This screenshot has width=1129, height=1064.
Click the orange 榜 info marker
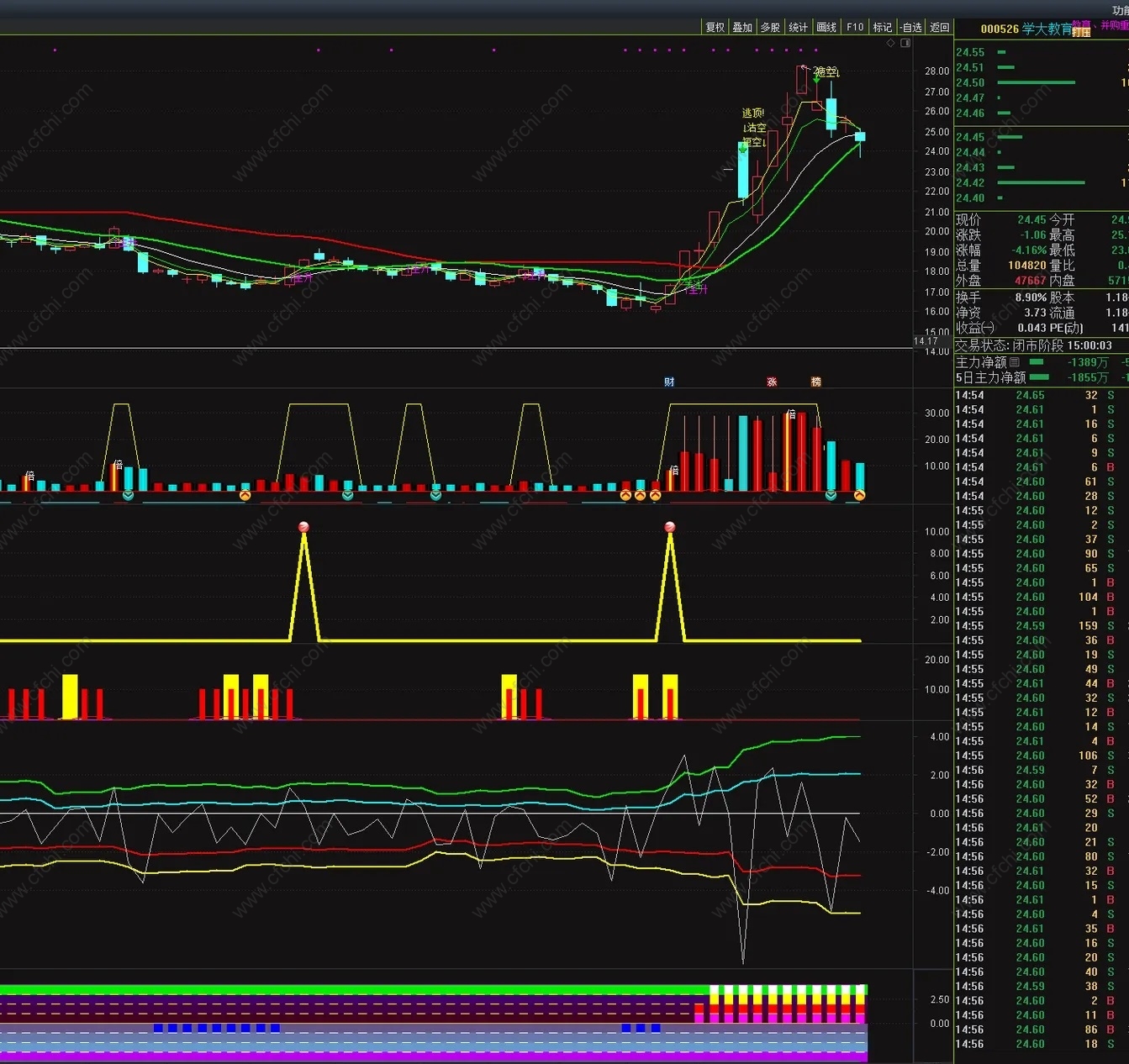815,382
